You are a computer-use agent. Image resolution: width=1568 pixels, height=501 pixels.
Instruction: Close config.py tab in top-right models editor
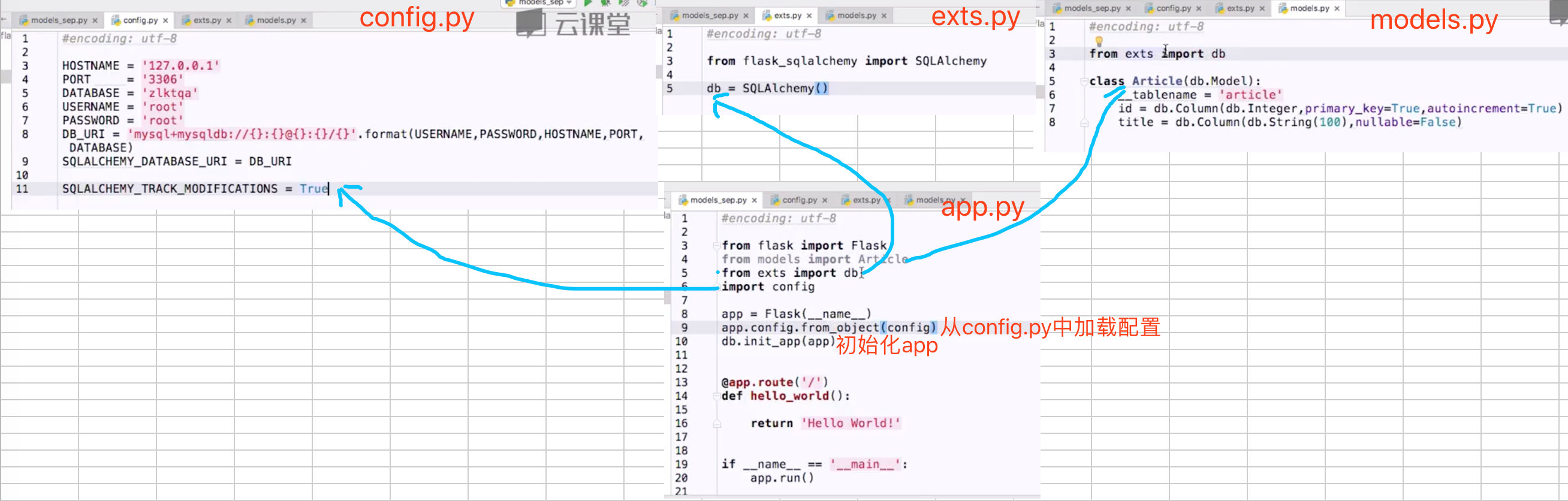[x=1199, y=8]
